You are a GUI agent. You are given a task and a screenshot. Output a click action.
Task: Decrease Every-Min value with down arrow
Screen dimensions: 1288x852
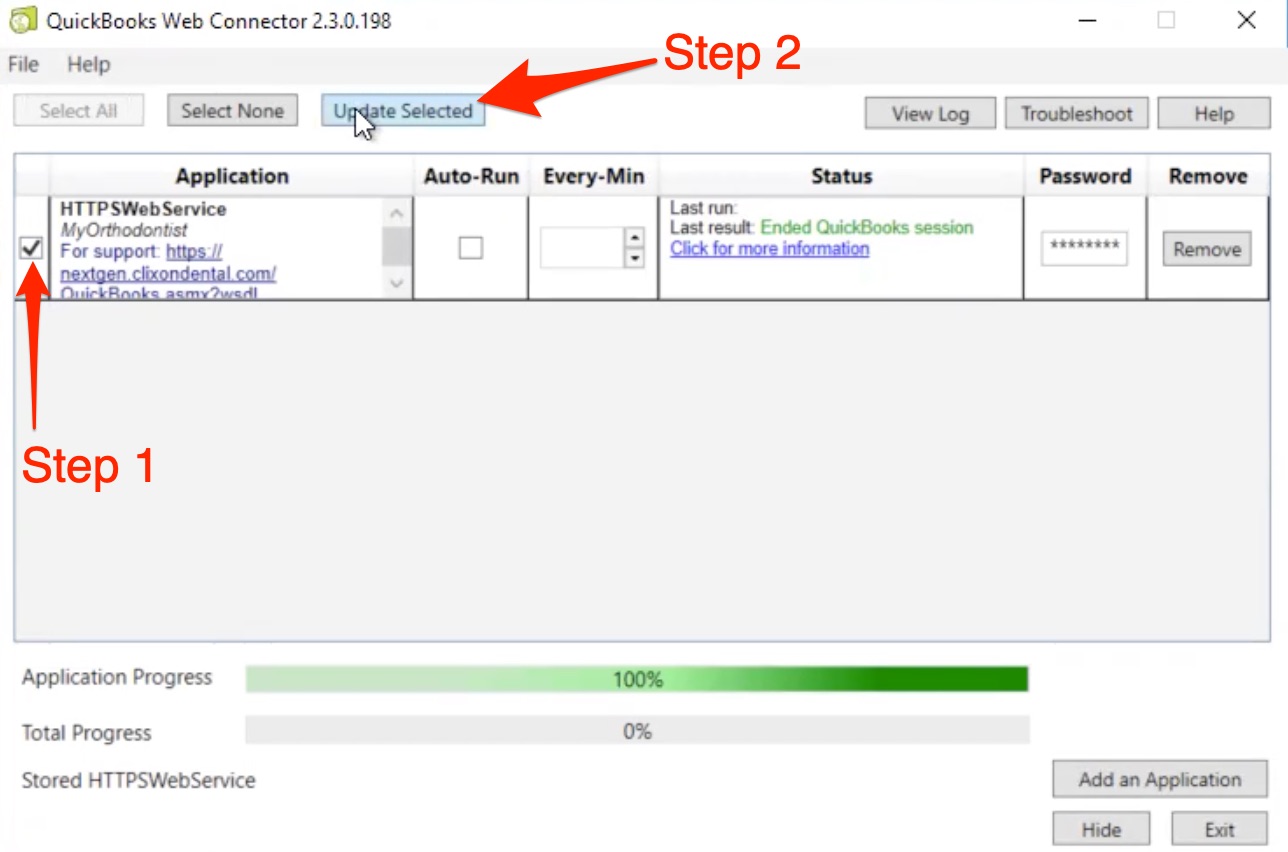coord(633,258)
